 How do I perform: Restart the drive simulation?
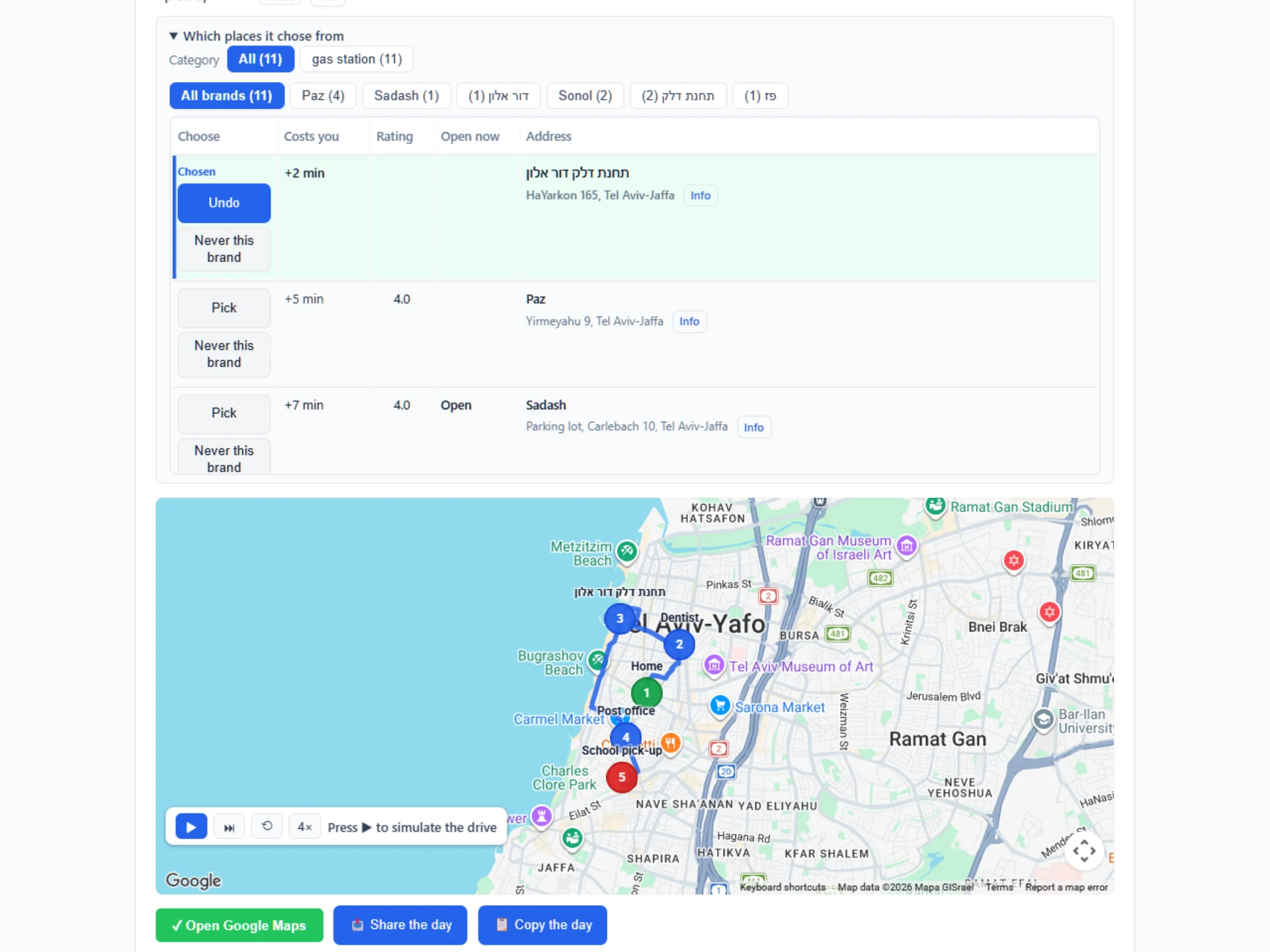point(267,827)
